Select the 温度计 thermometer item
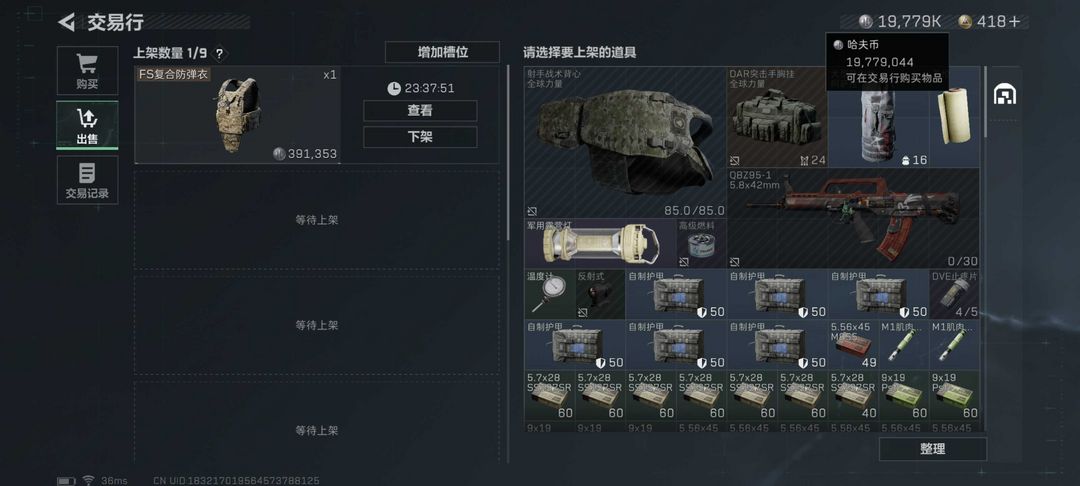The image size is (1080, 486). (x=549, y=294)
